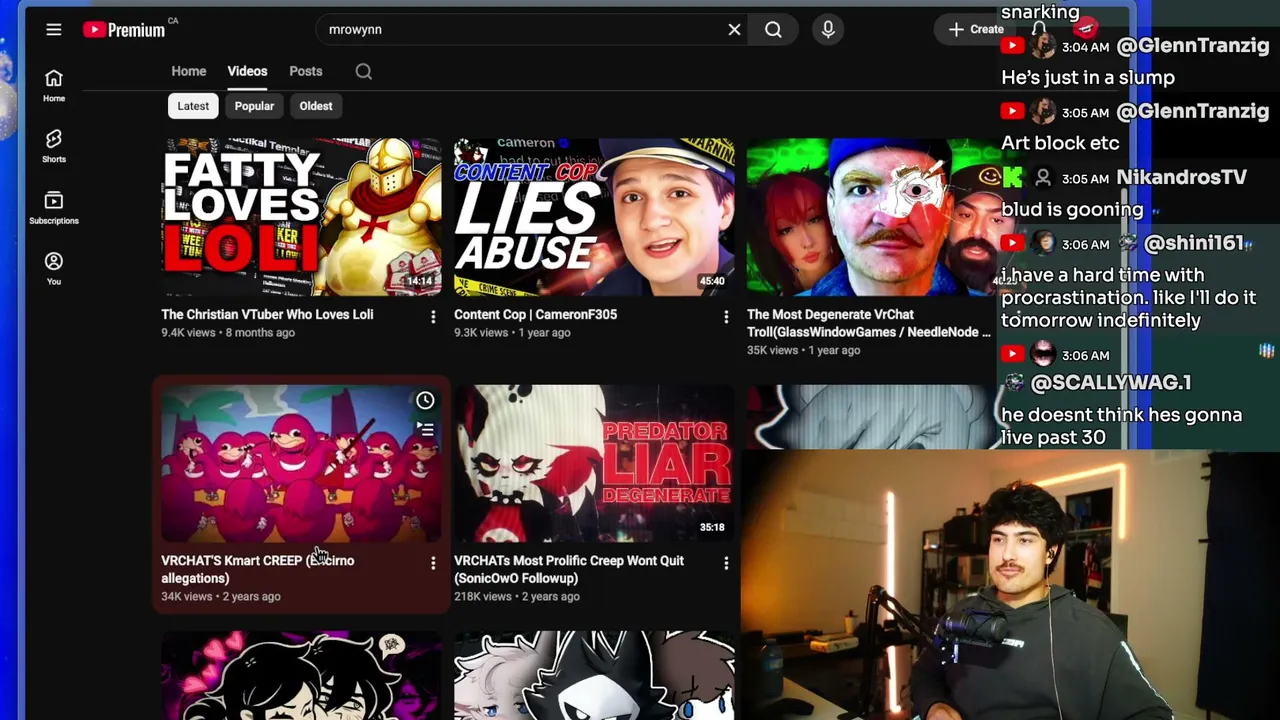This screenshot has height=720, width=1280.
Task: Open the Content Cop Lies Abuse thumbnail
Action: (x=594, y=217)
